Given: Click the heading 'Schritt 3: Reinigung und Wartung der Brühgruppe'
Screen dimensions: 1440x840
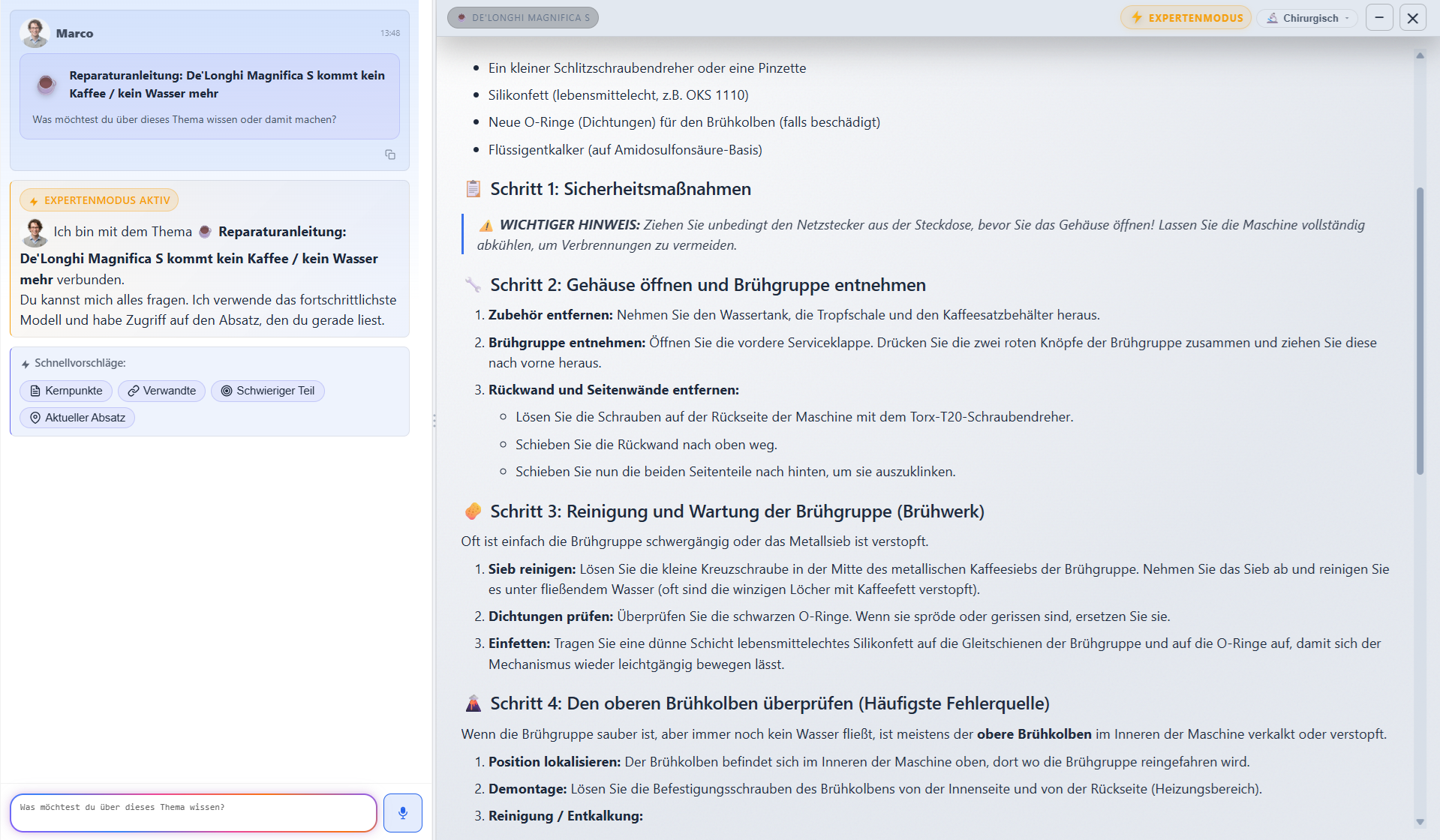Looking at the screenshot, I should pos(737,511).
